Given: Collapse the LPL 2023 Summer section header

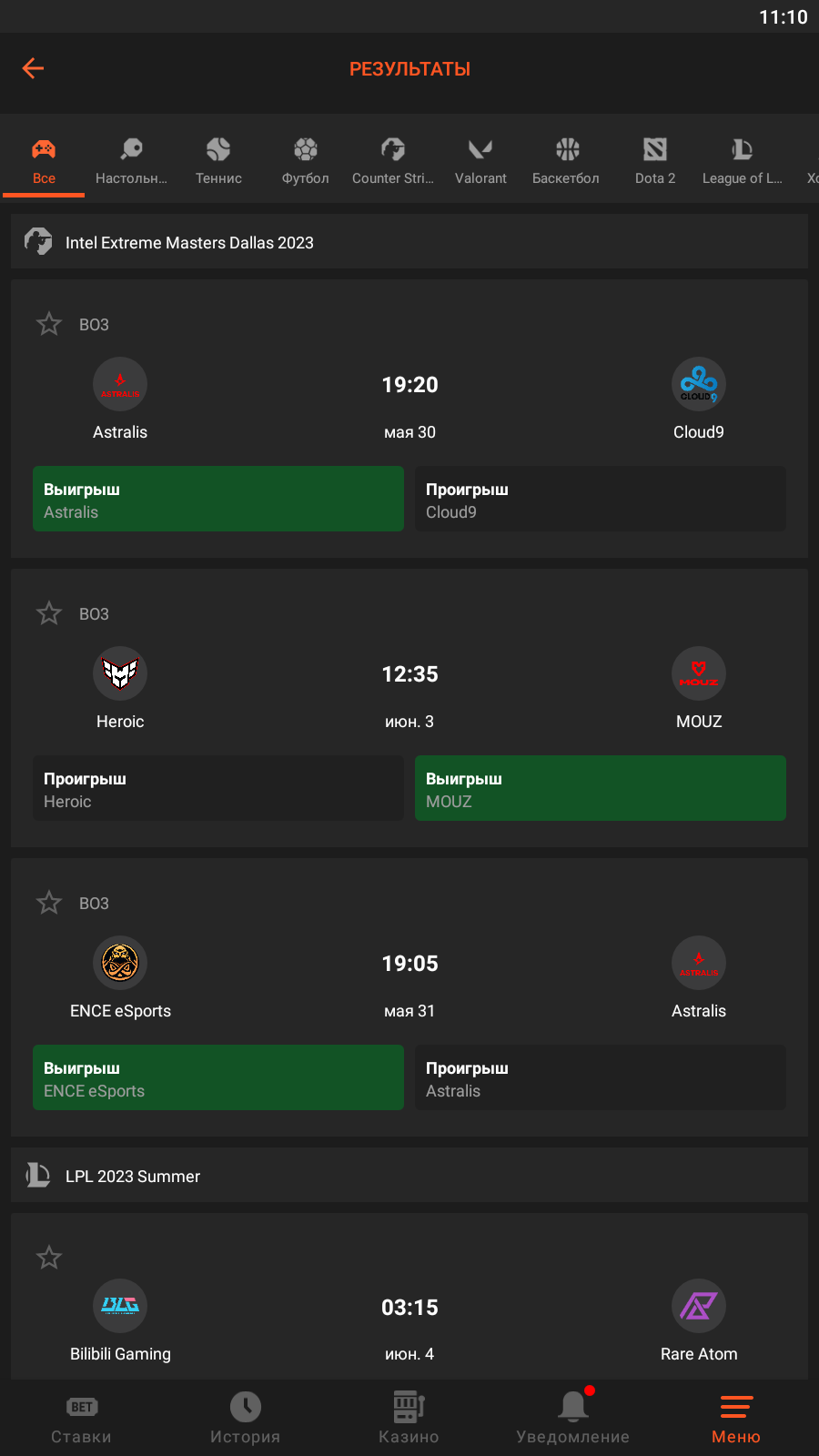Looking at the screenshot, I should [x=409, y=1176].
